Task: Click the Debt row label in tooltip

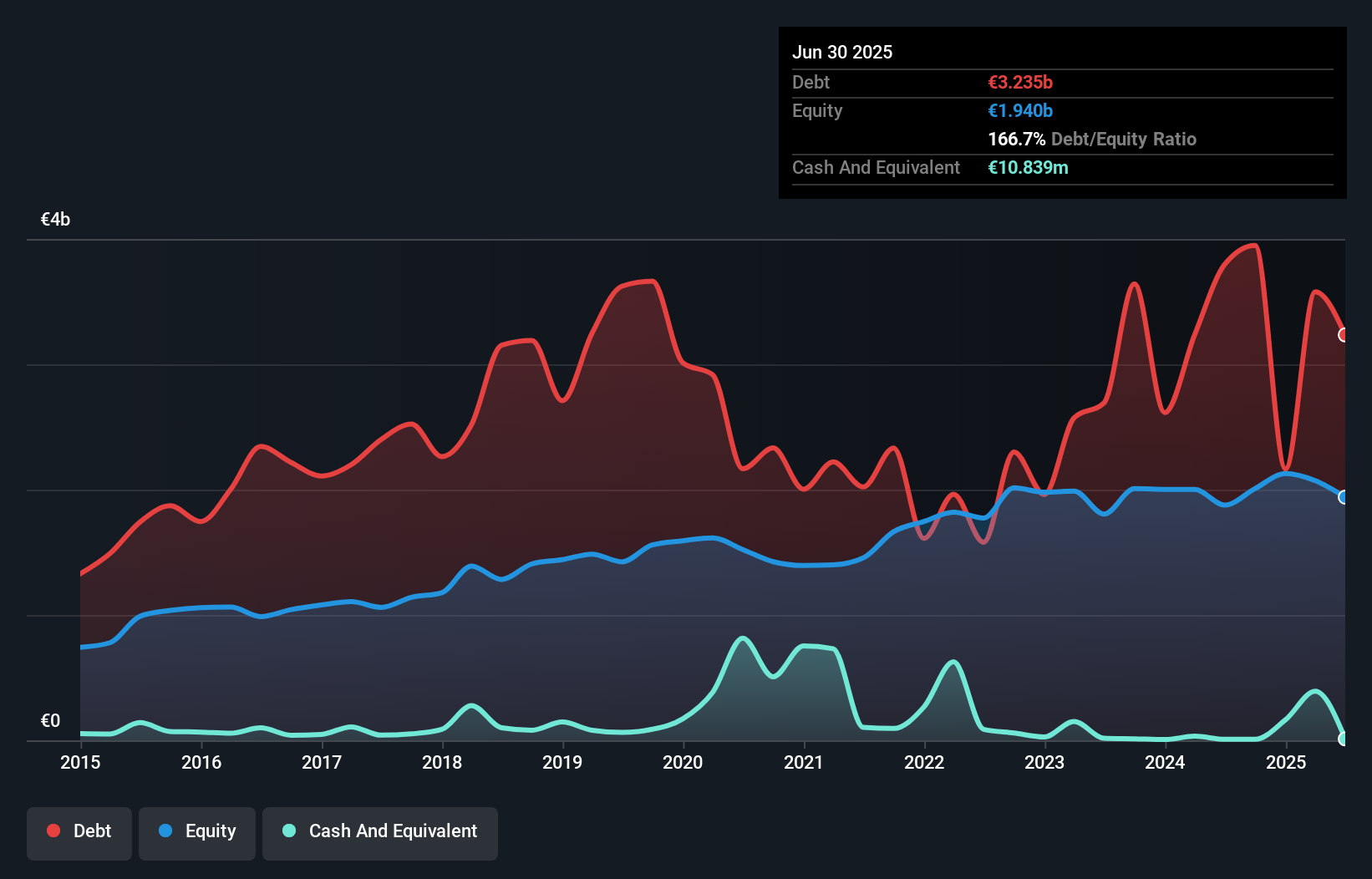Action: coord(810,82)
